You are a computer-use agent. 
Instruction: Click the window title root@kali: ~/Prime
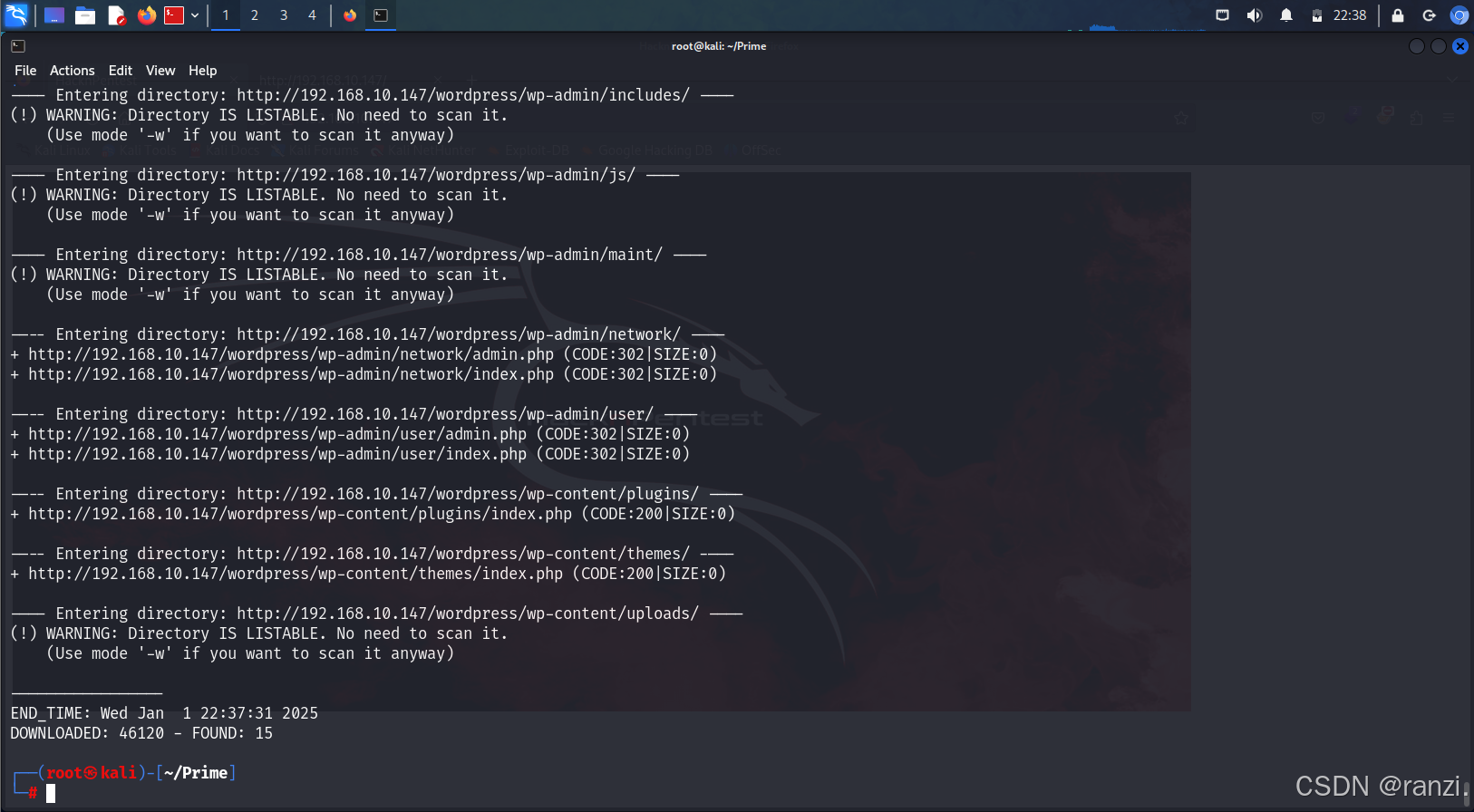pos(719,46)
